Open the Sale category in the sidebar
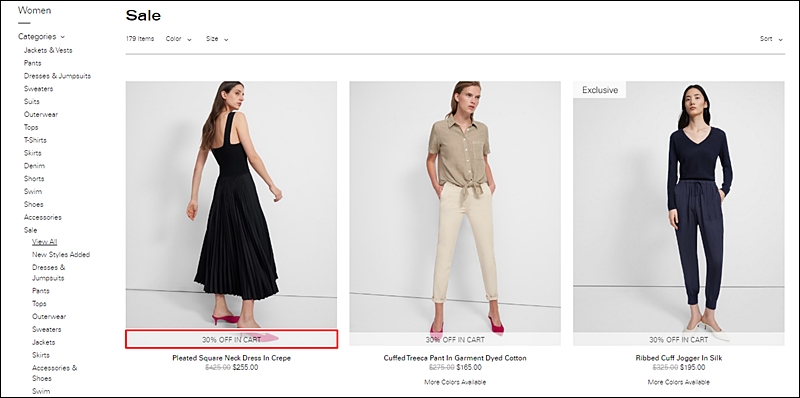Screen dimensions: 800x398 pyautogui.click(x=30, y=230)
